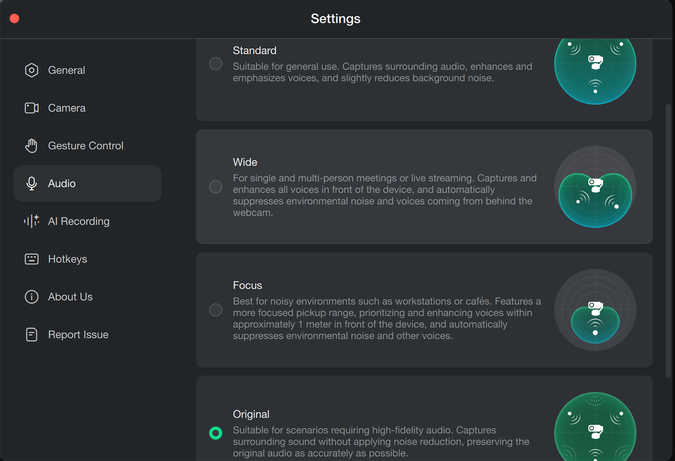Viewport: 675px width, 461px height.
Task: Click the "Original" mode title
Action: click(x=251, y=415)
